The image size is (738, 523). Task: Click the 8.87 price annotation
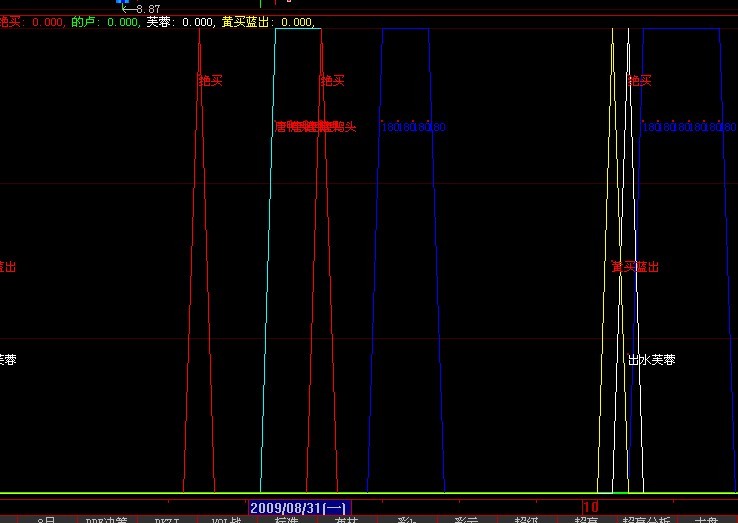pos(146,9)
